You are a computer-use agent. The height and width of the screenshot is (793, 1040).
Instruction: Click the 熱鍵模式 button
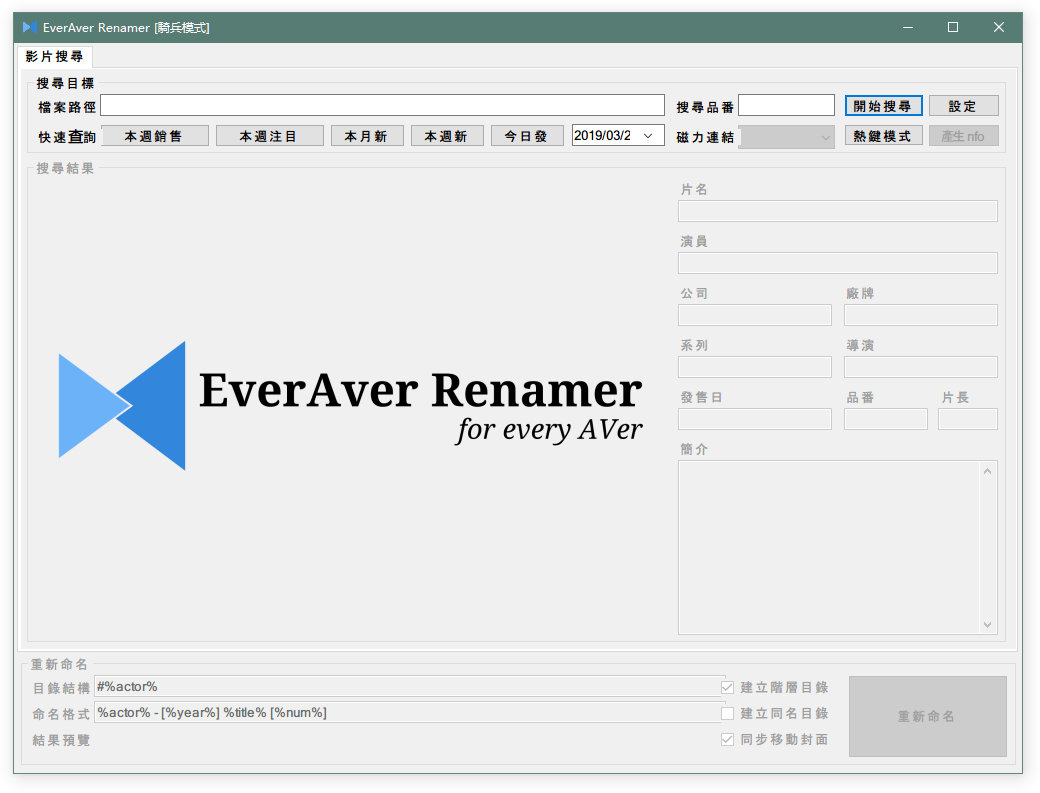click(x=883, y=136)
